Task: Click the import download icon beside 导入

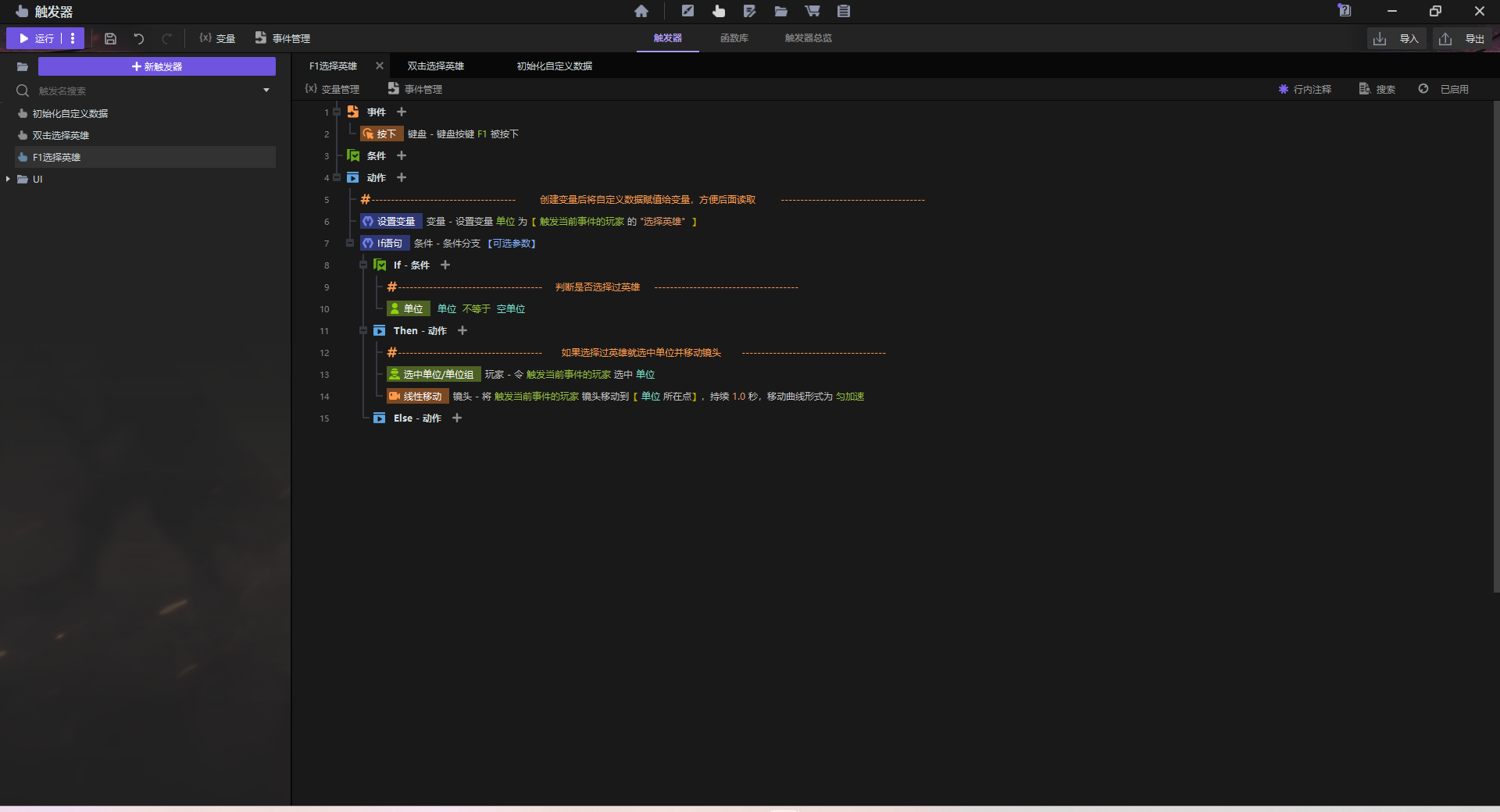Action: point(1380,39)
